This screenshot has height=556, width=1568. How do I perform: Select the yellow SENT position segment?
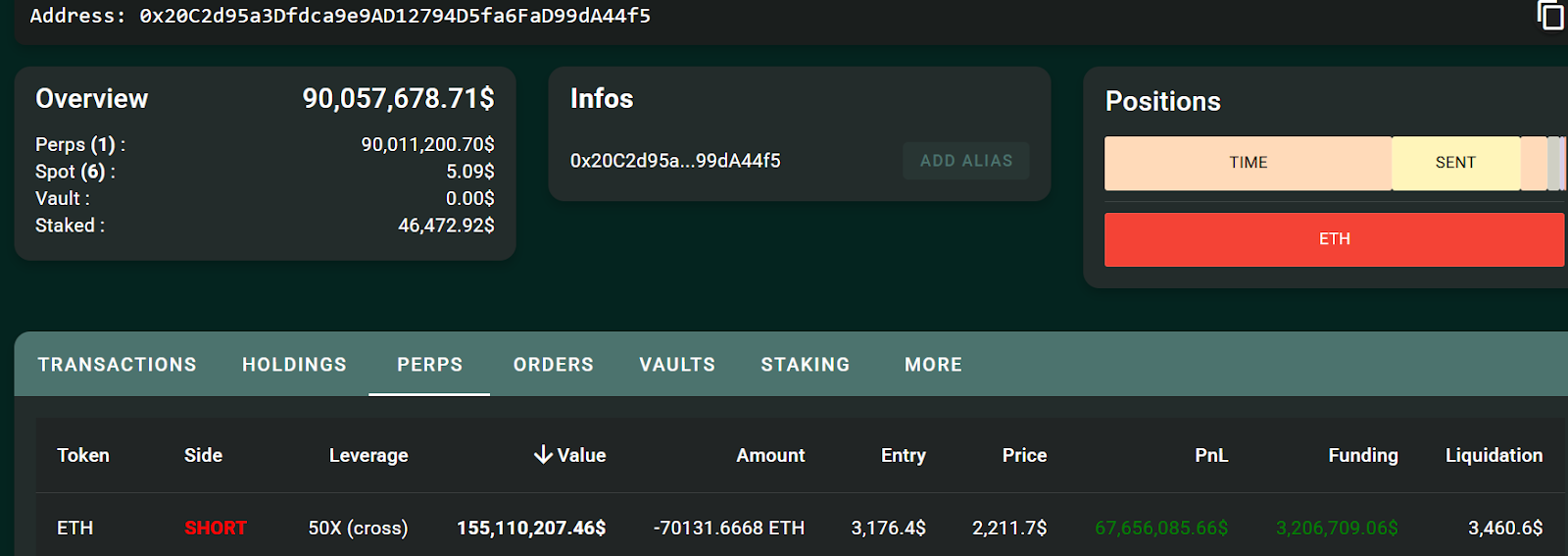pos(1455,163)
